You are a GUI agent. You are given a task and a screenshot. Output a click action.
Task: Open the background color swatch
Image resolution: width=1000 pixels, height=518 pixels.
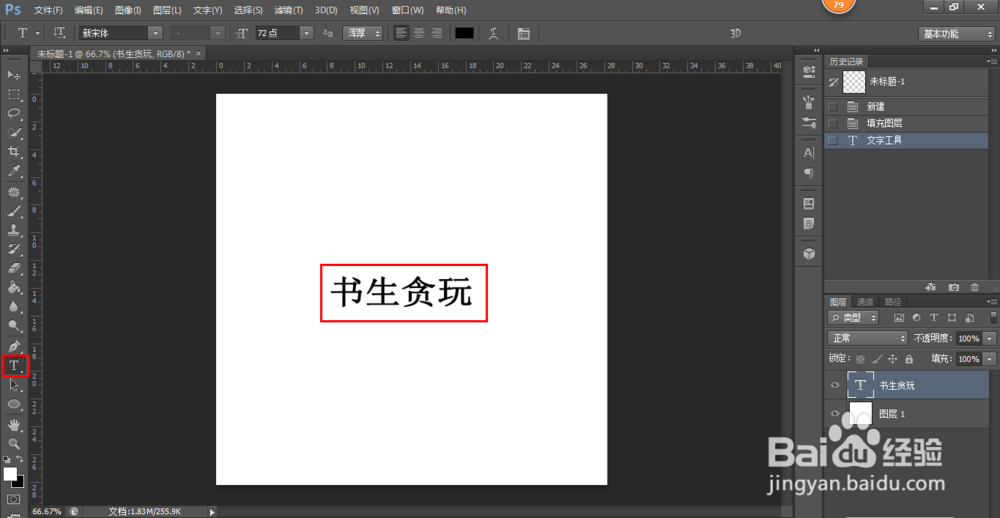(20, 482)
